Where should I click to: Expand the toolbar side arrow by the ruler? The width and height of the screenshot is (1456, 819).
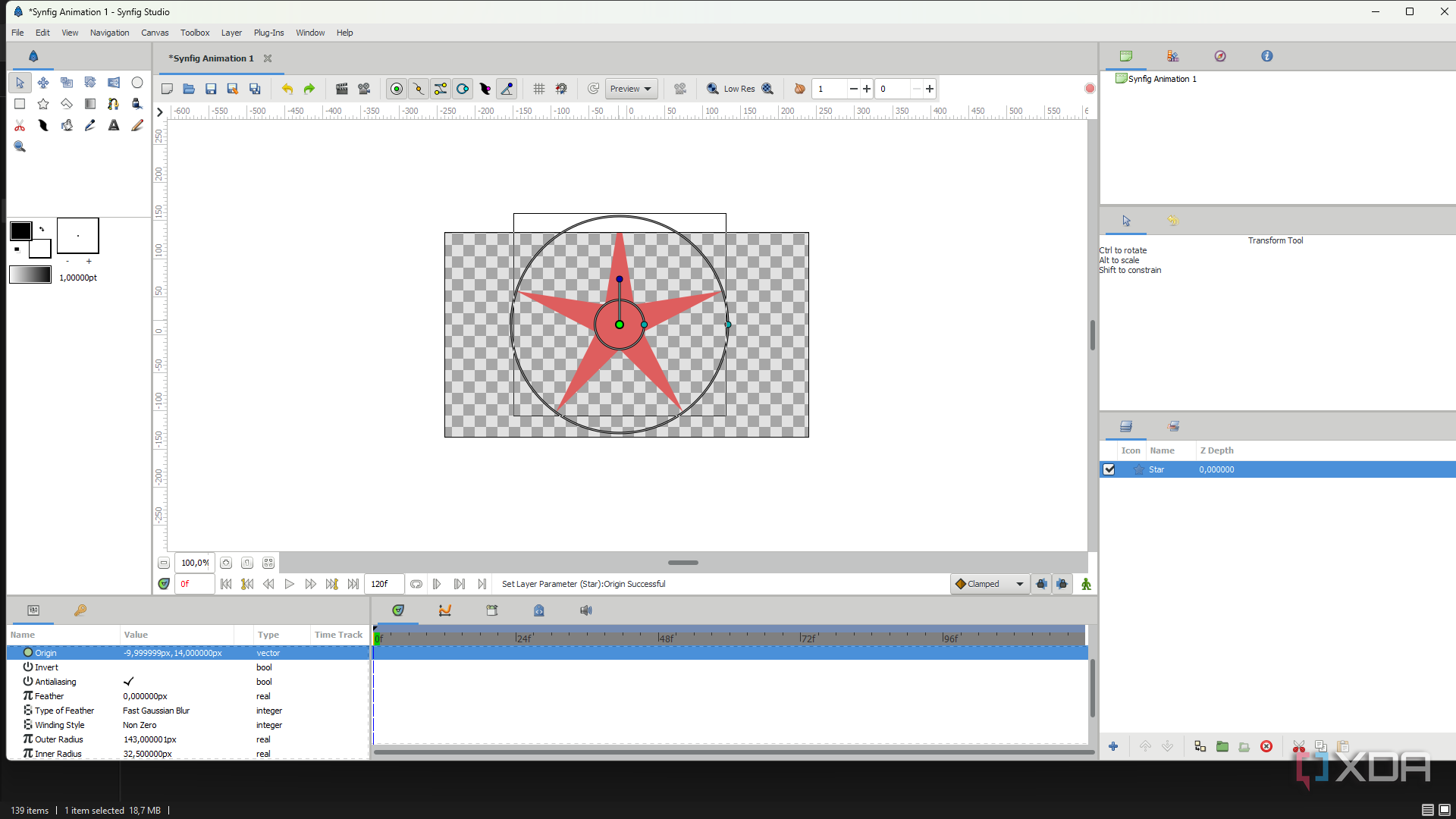[x=159, y=111]
